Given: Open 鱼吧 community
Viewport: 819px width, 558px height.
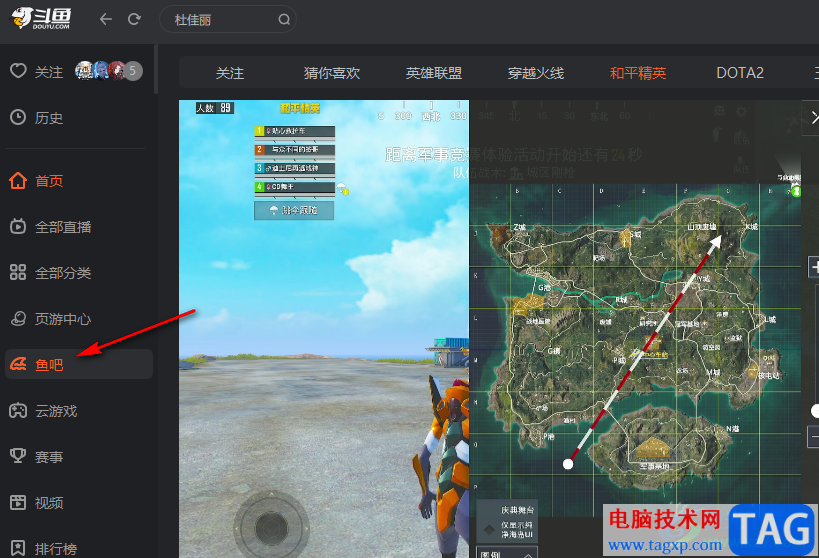Looking at the screenshot, I should tap(49, 365).
